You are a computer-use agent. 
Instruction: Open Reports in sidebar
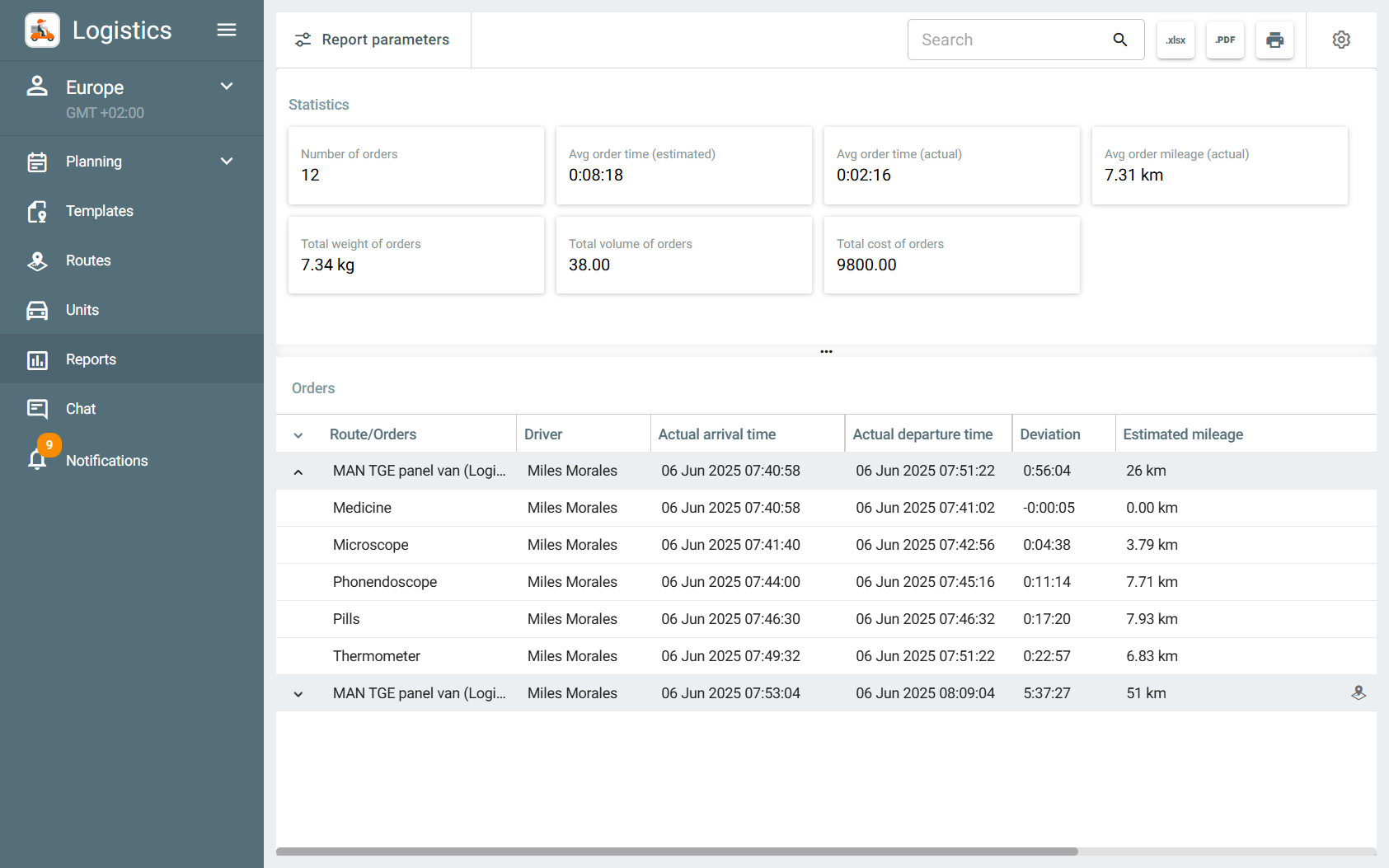tap(132, 359)
